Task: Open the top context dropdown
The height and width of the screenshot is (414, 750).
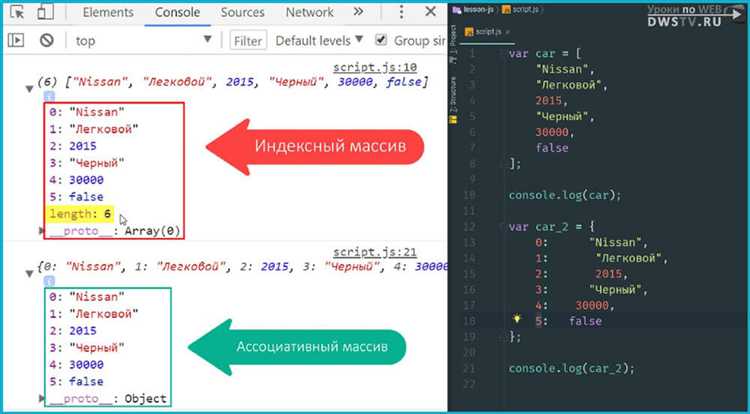Action: tap(143, 41)
